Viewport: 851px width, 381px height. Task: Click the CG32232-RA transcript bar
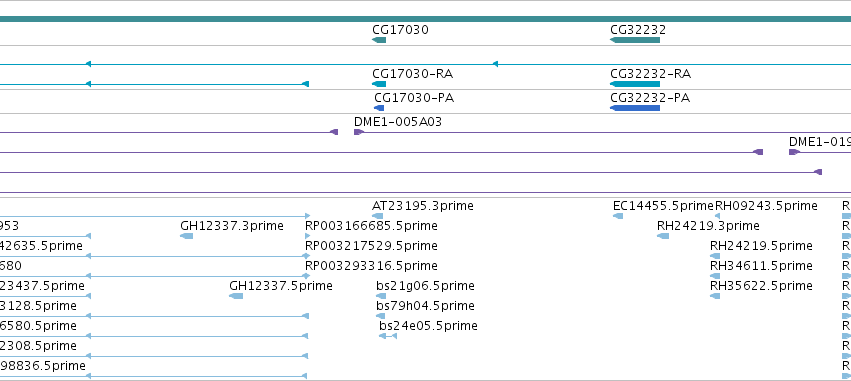coord(635,84)
